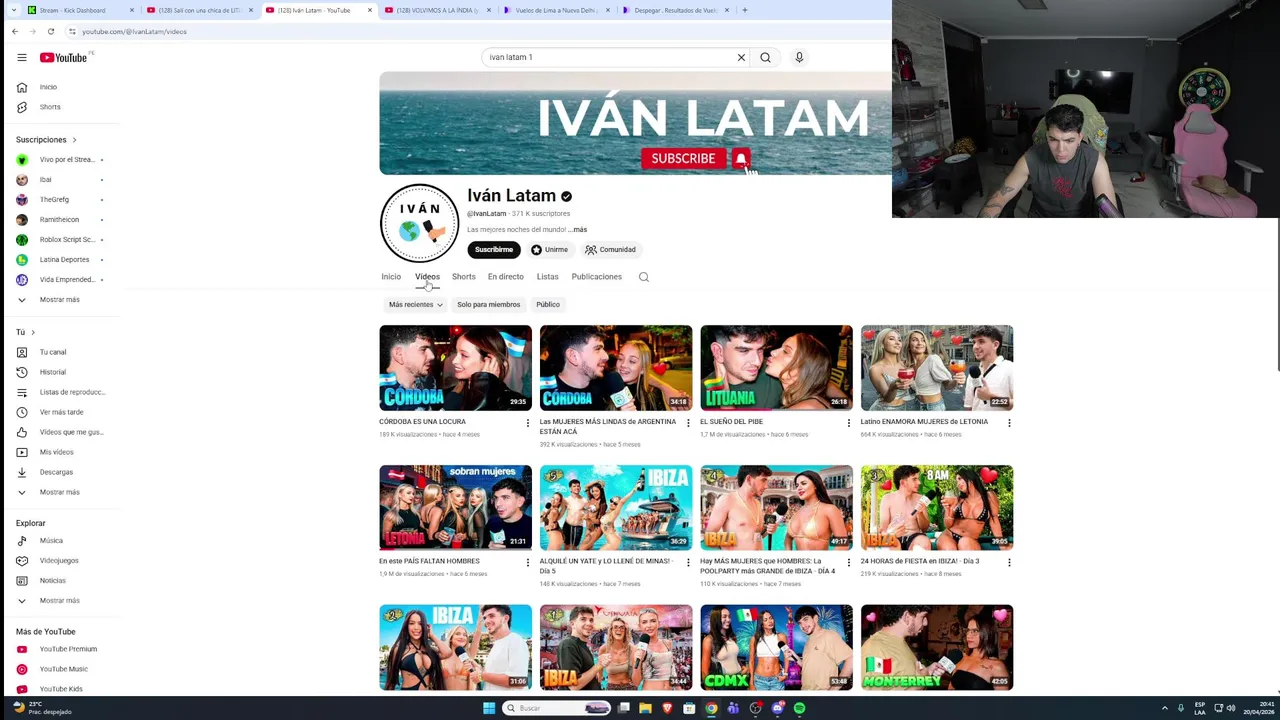Switch to En directo tab
1280x720 pixels.
506,277
